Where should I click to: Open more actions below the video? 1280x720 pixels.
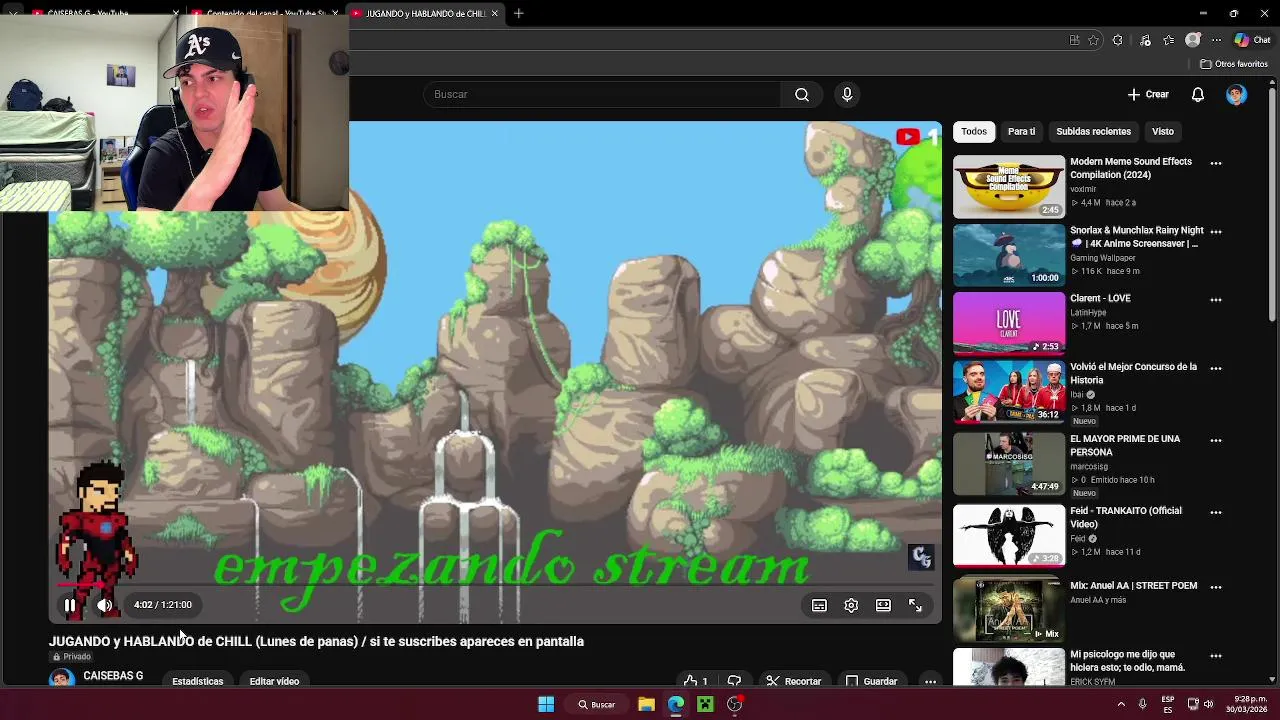pos(930,681)
